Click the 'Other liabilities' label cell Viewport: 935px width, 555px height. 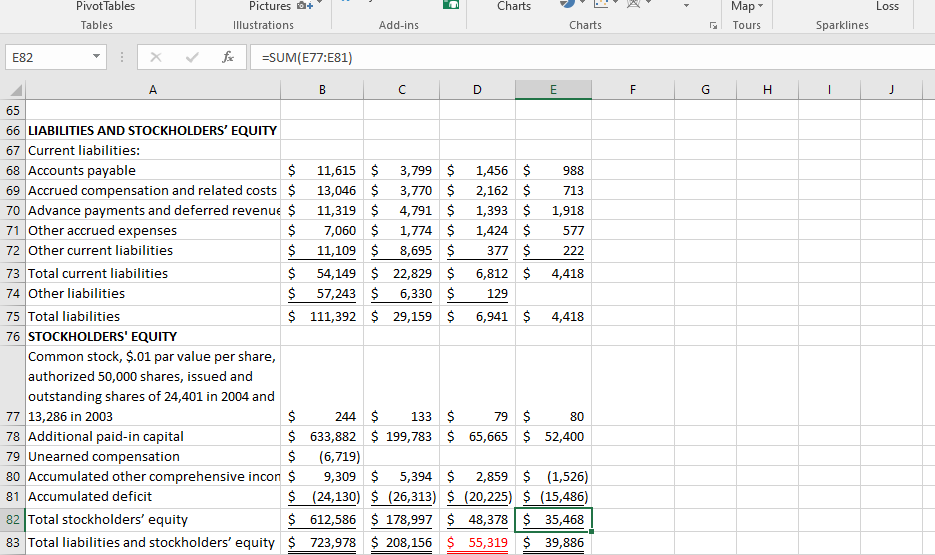click(x=153, y=293)
